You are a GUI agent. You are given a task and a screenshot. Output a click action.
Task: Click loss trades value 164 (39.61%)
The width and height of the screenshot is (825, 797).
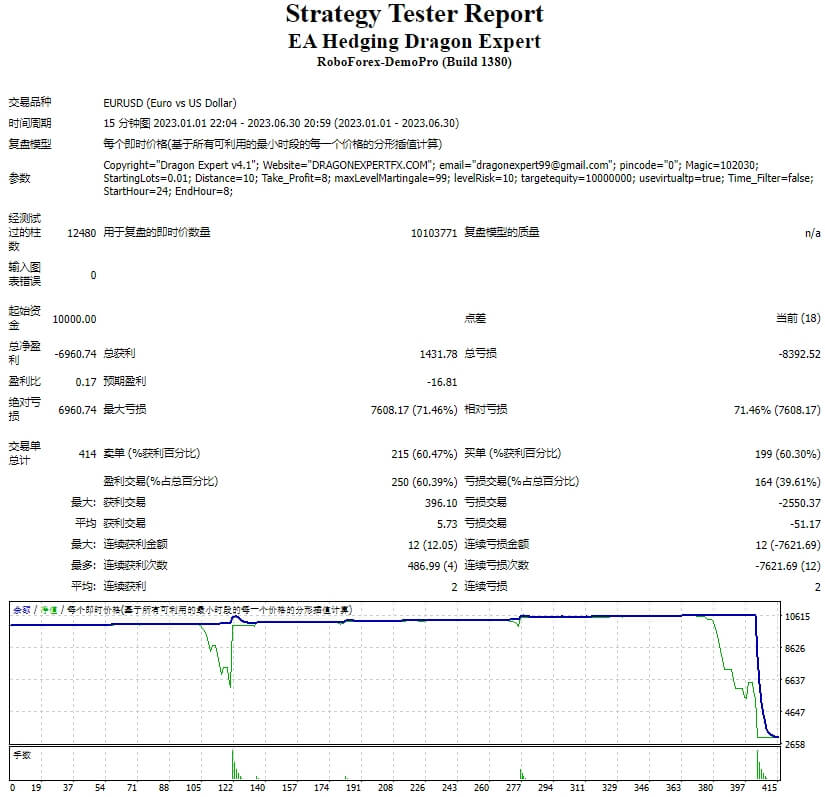tap(788, 482)
